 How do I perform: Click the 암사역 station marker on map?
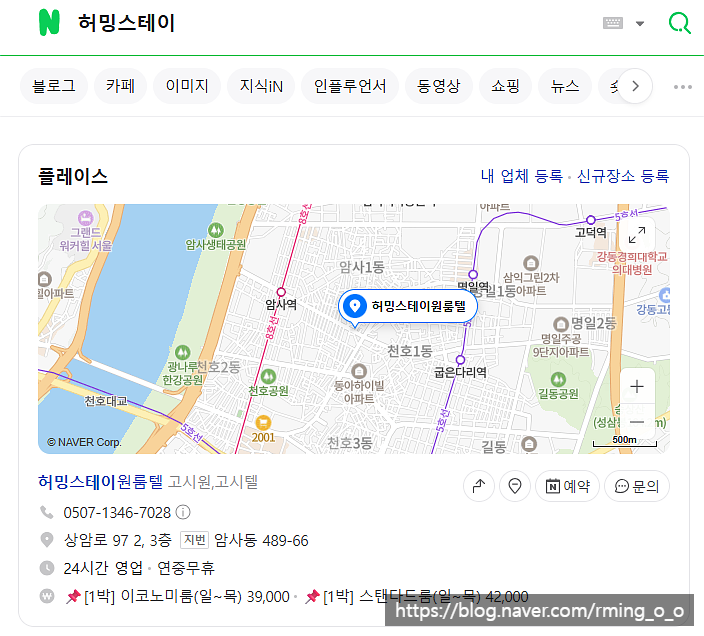[x=281, y=292]
